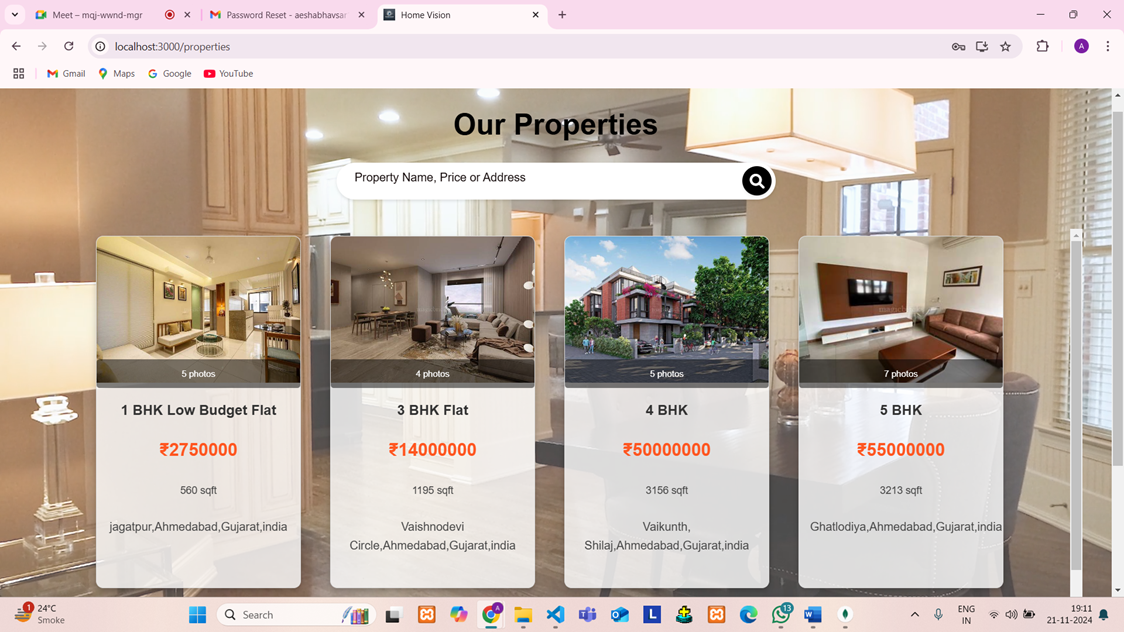Open Visual Studio Code from the taskbar
This screenshot has height=632, width=1124.
coord(555,615)
